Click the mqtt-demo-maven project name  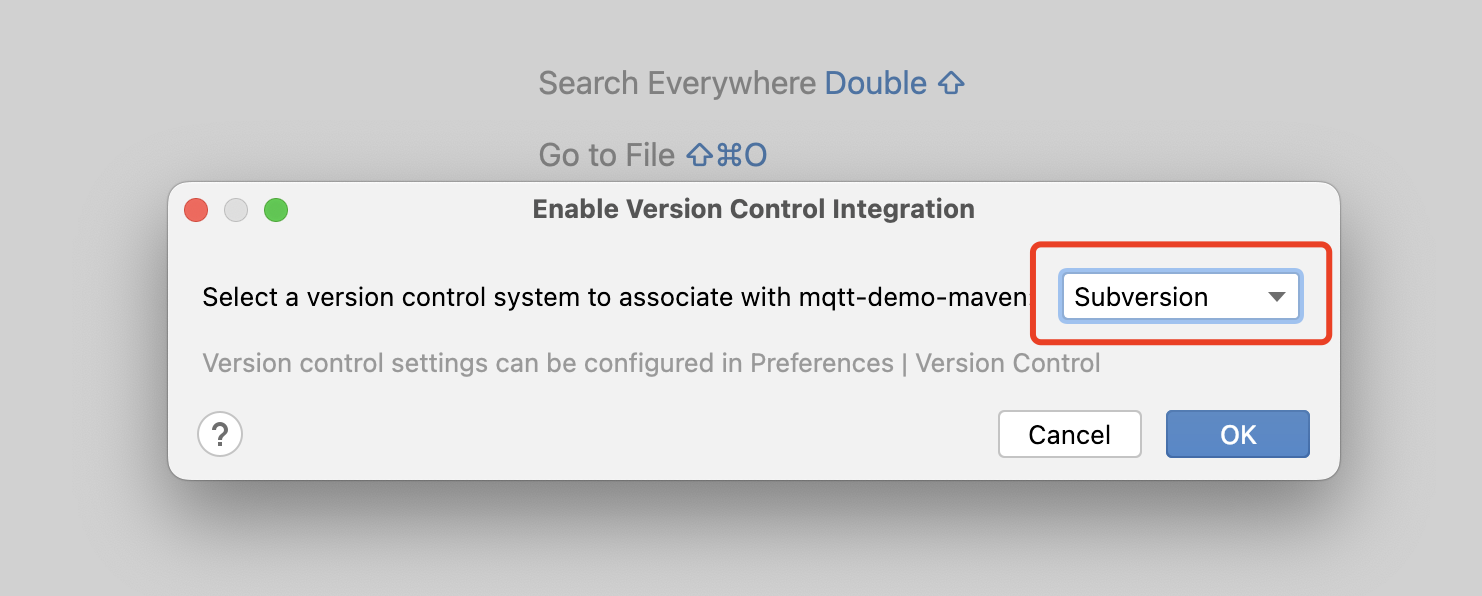click(x=913, y=297)
